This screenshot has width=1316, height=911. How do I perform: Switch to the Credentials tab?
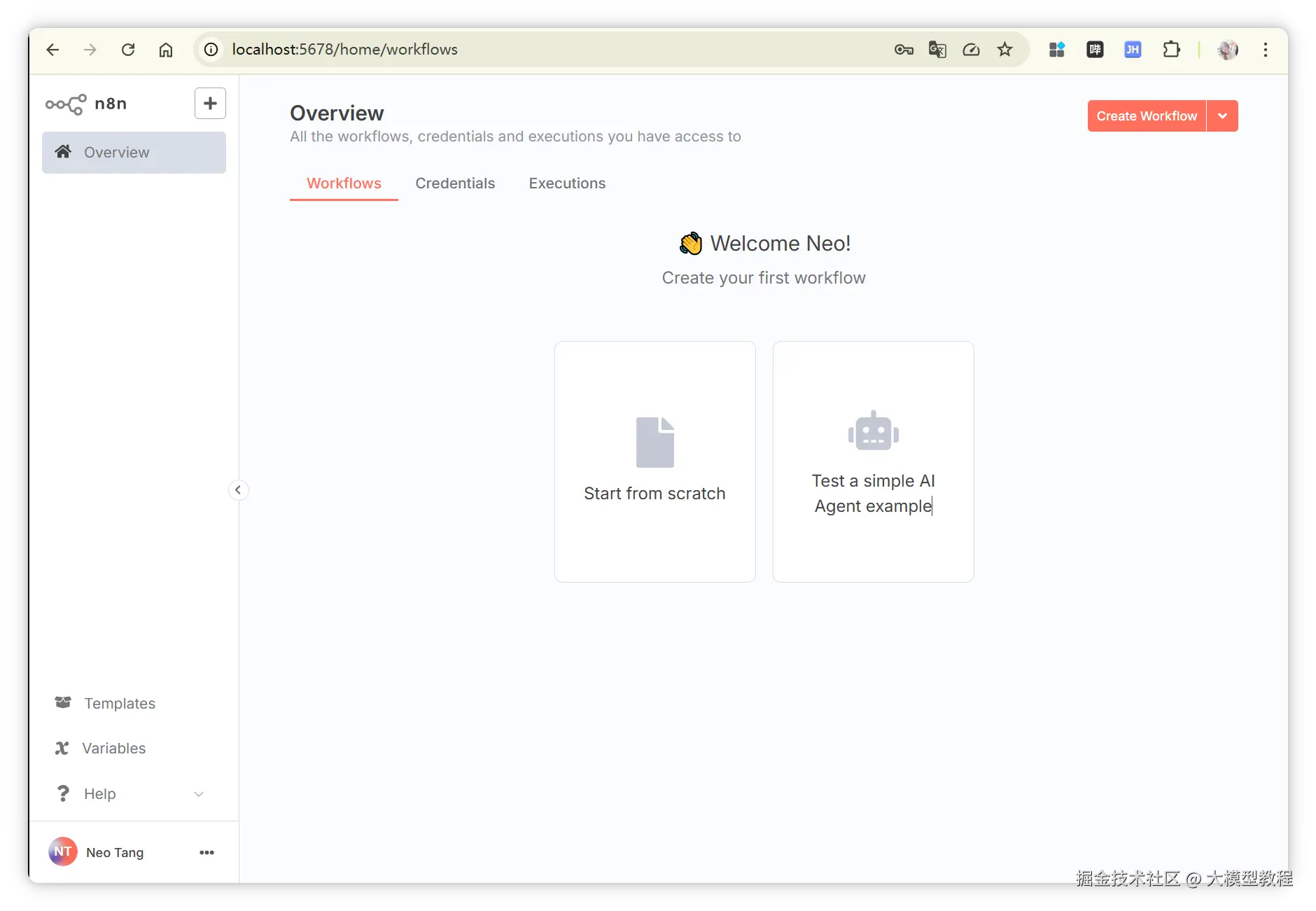point(455,183)
